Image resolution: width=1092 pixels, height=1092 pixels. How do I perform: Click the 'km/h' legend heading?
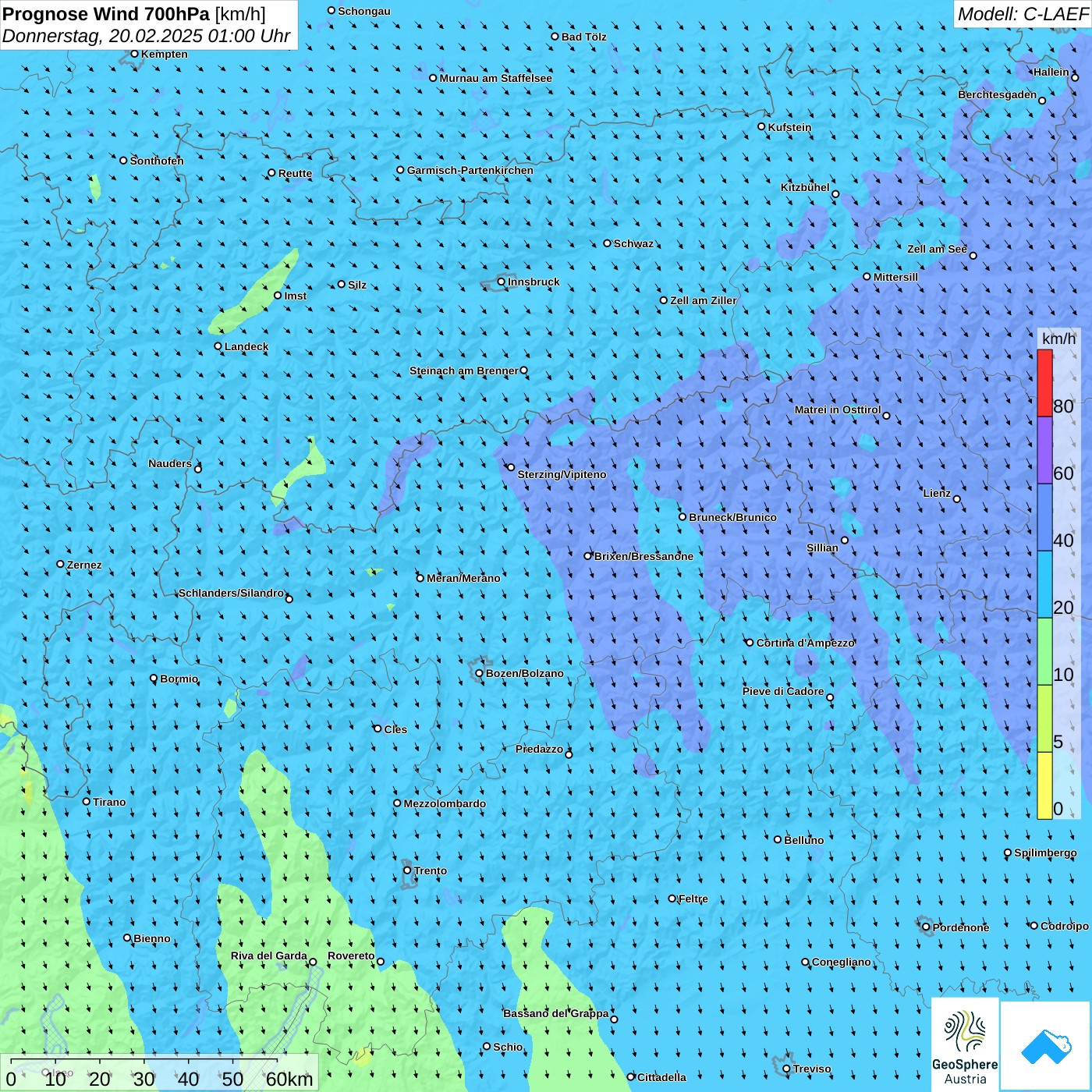(1058, 339)
